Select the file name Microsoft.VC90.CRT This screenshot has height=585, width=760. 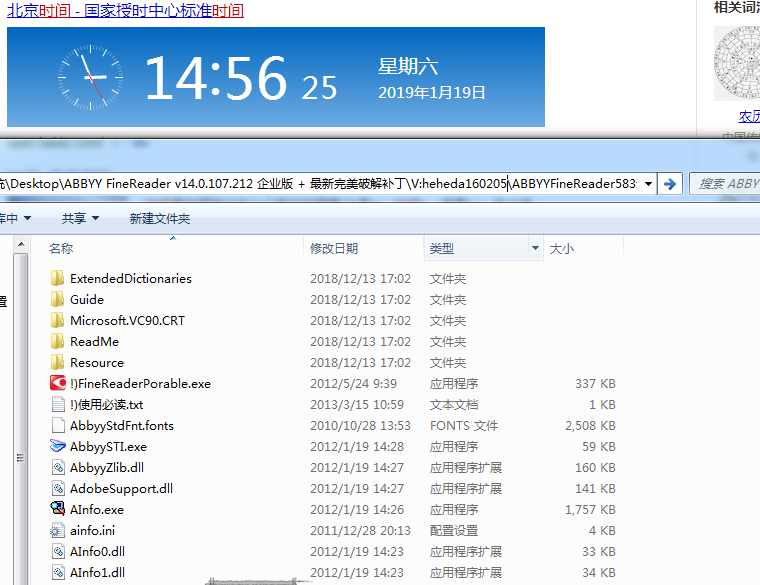click(127, 320)
